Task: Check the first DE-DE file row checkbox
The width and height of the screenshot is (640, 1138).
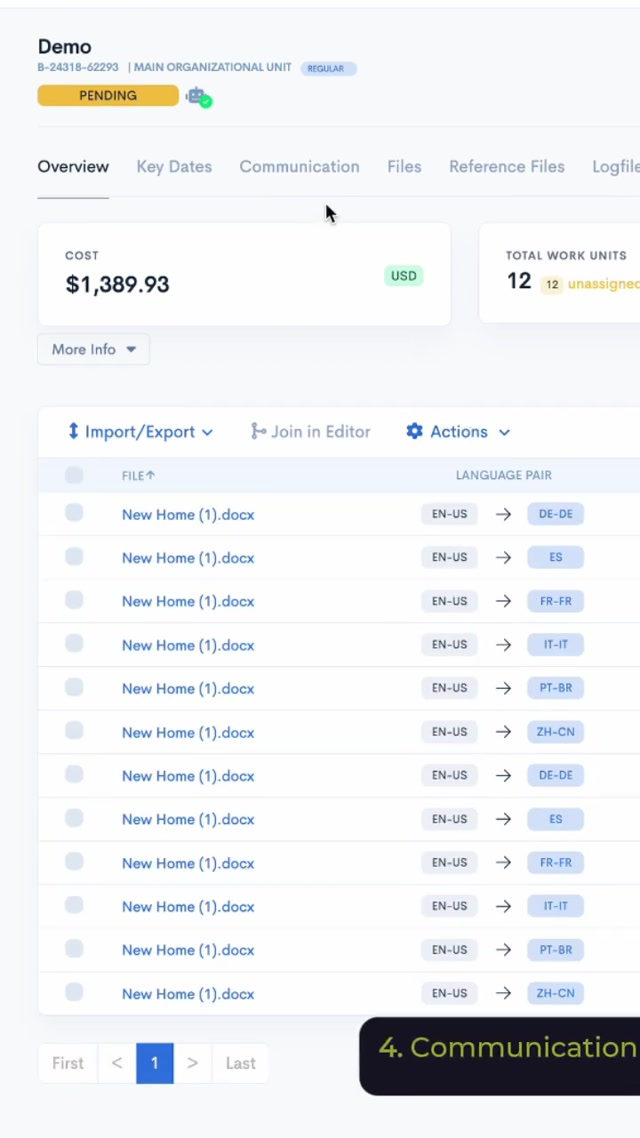Action: 74,513
